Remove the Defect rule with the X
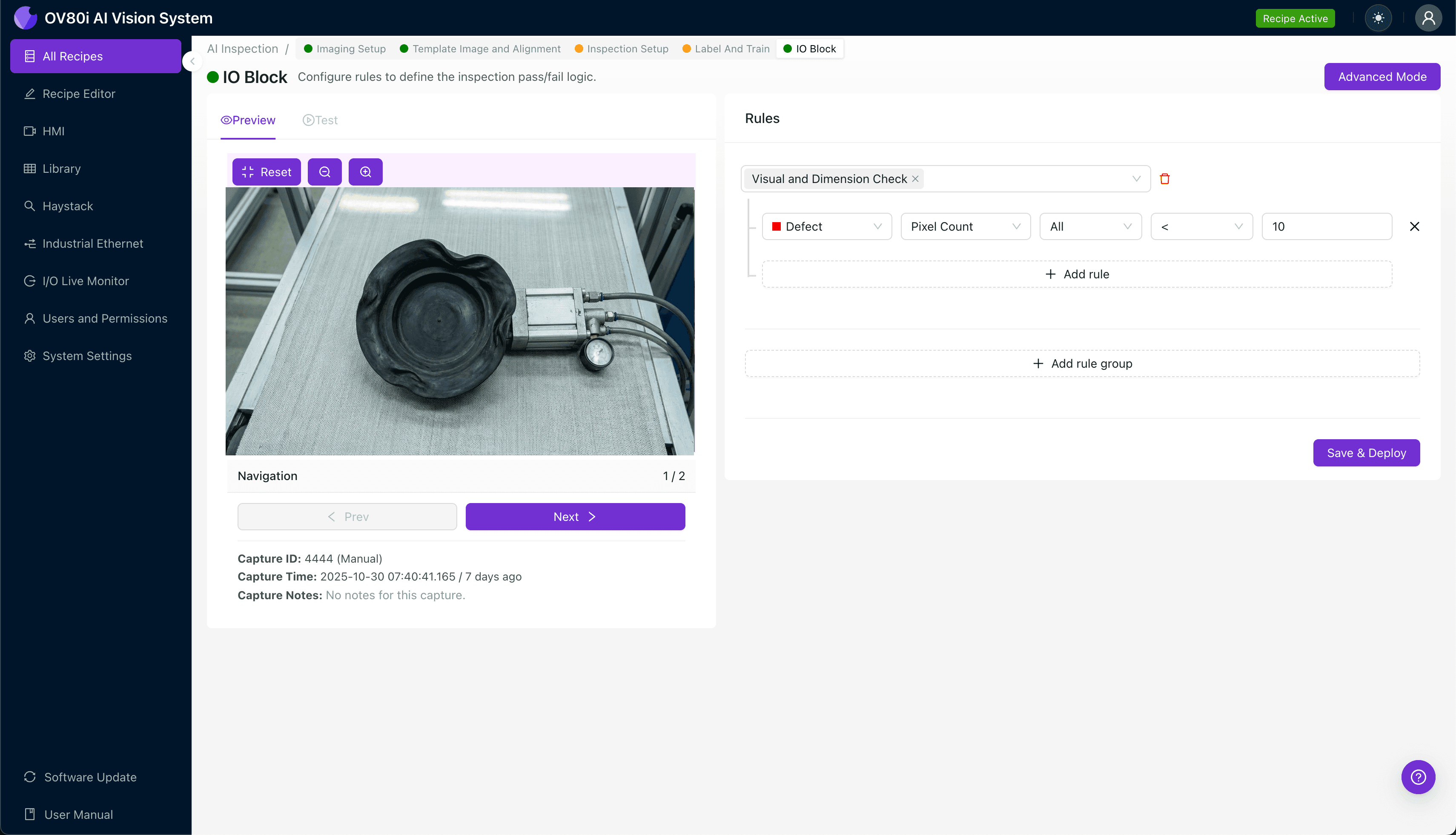Image resolution: width=1456 pixels, height=835 pixels. tap(1414, 226)
